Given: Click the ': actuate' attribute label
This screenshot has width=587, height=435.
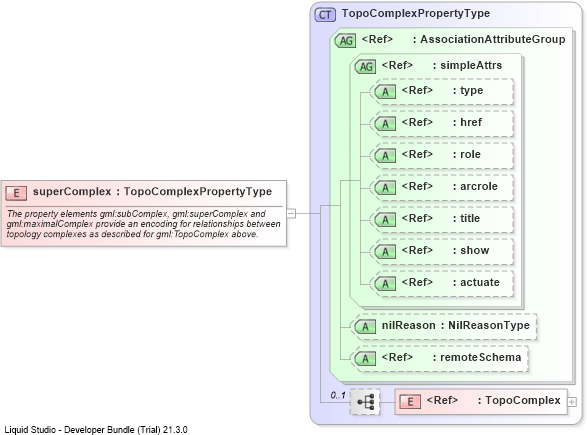Looking at the screenshot, I should [476, 283].
